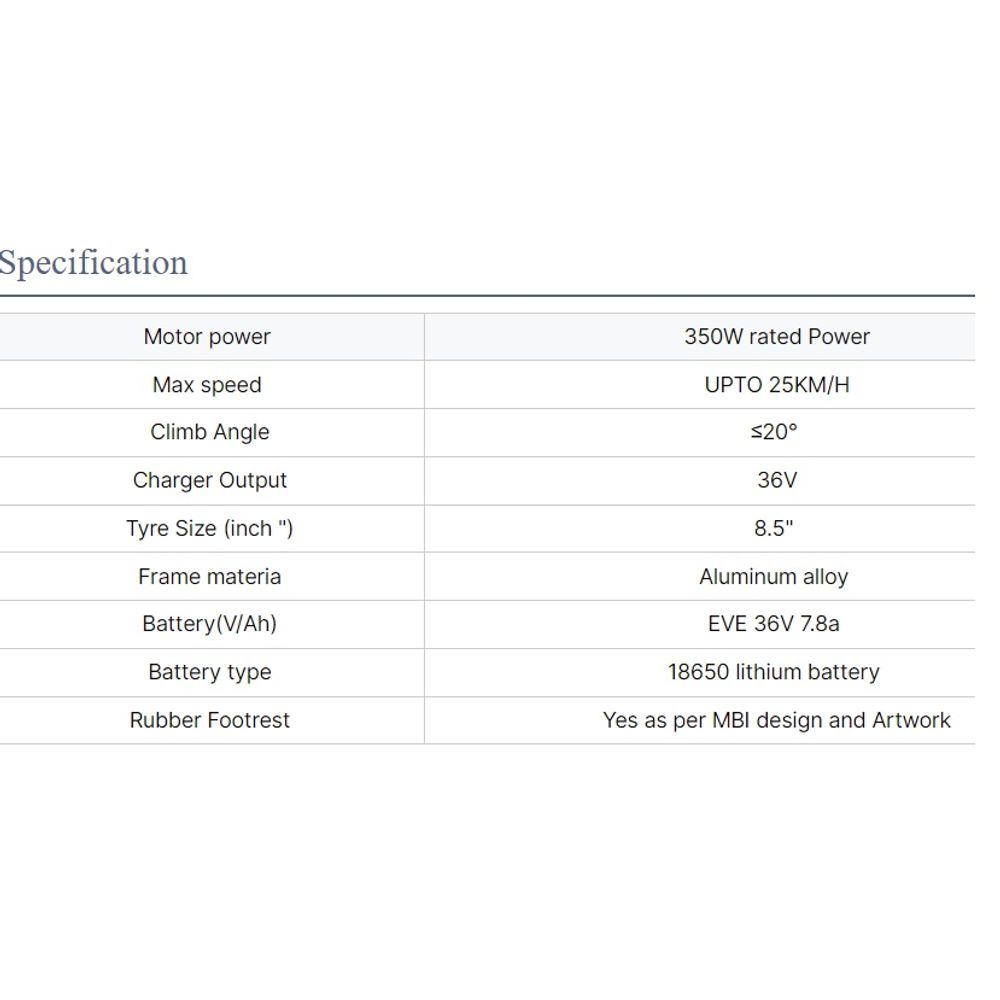Select the Battery(V/Ah) label cell
This screenshot has height=1000, width=1000.
(x=210, y=624)
